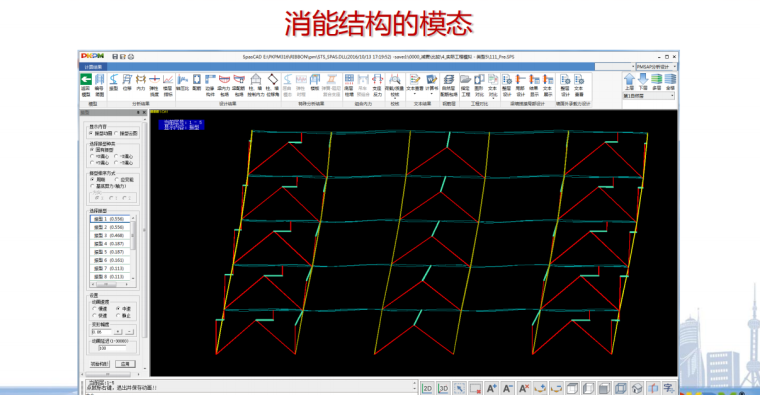This screenshot has height=395, width=760.
Task: Click the 应用 apply button
Action: coord(125,364)
